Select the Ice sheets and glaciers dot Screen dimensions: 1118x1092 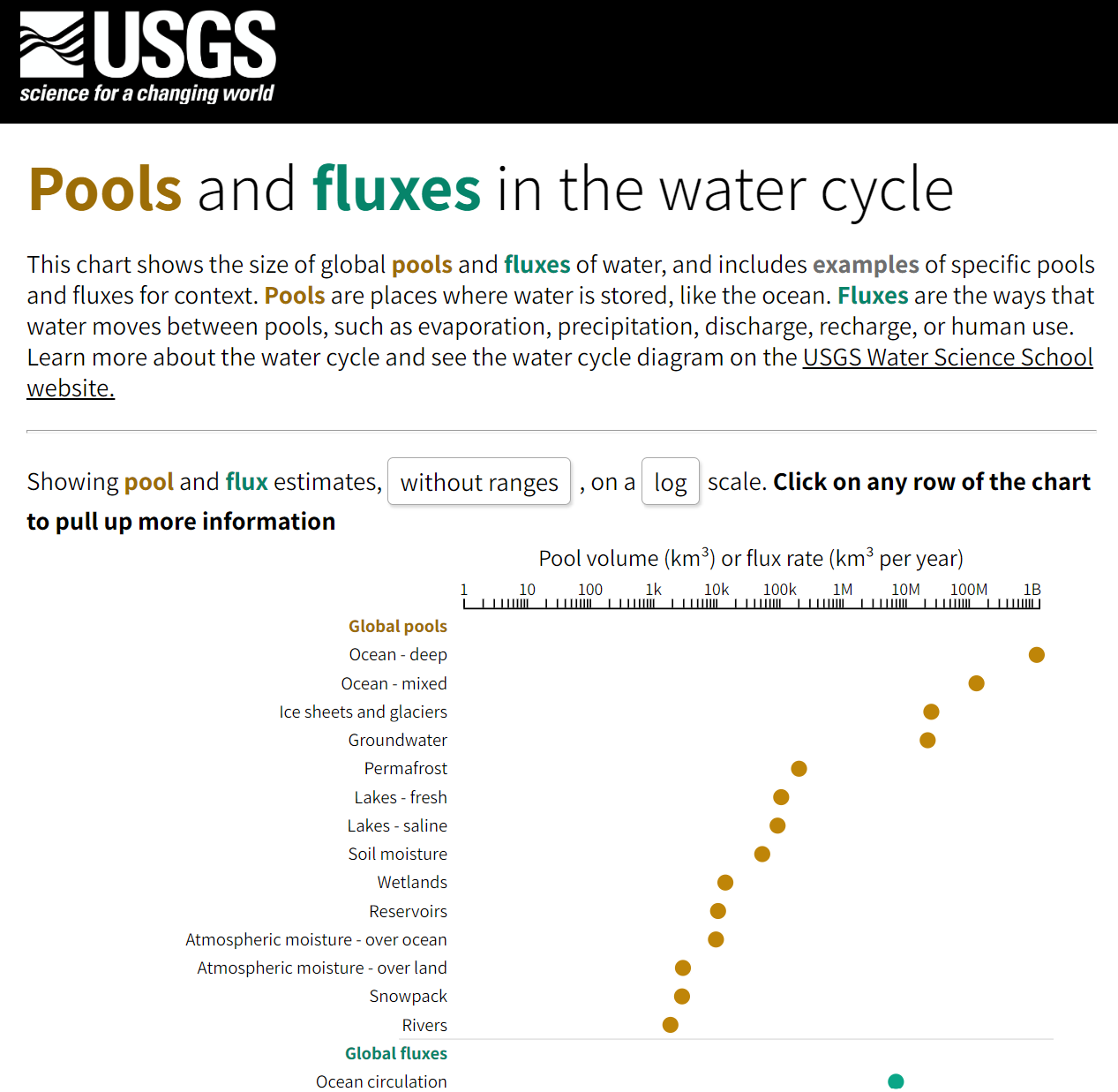(931, 712)
